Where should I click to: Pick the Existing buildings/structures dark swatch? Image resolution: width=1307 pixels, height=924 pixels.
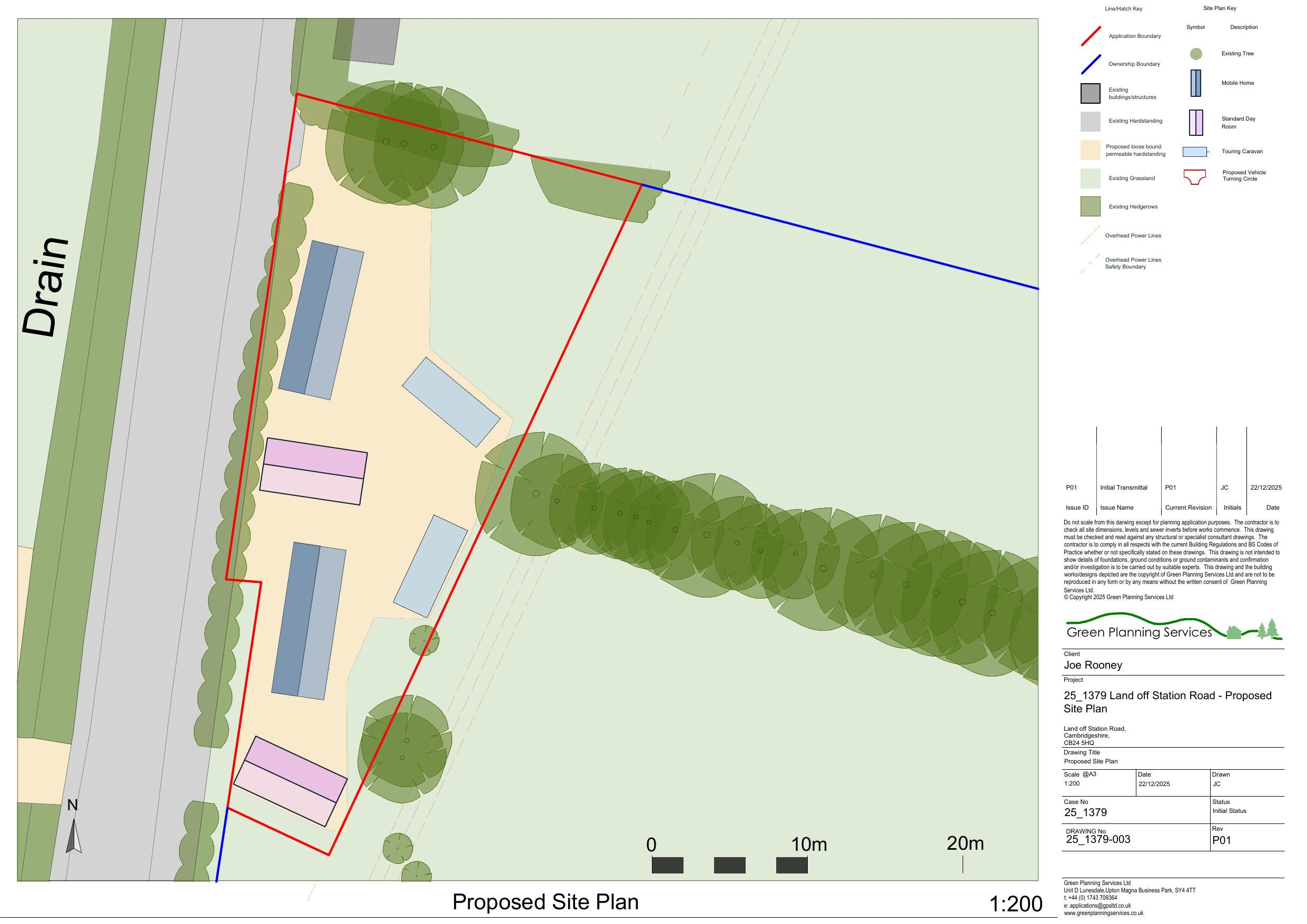[x=1090, y=93]
